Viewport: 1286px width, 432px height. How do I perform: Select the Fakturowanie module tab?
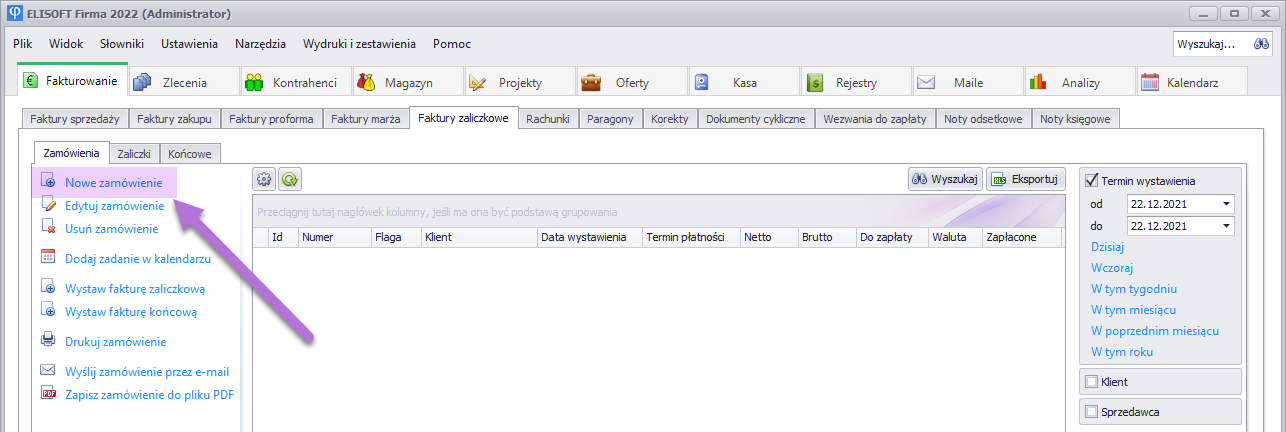click(x=72, y=80)
